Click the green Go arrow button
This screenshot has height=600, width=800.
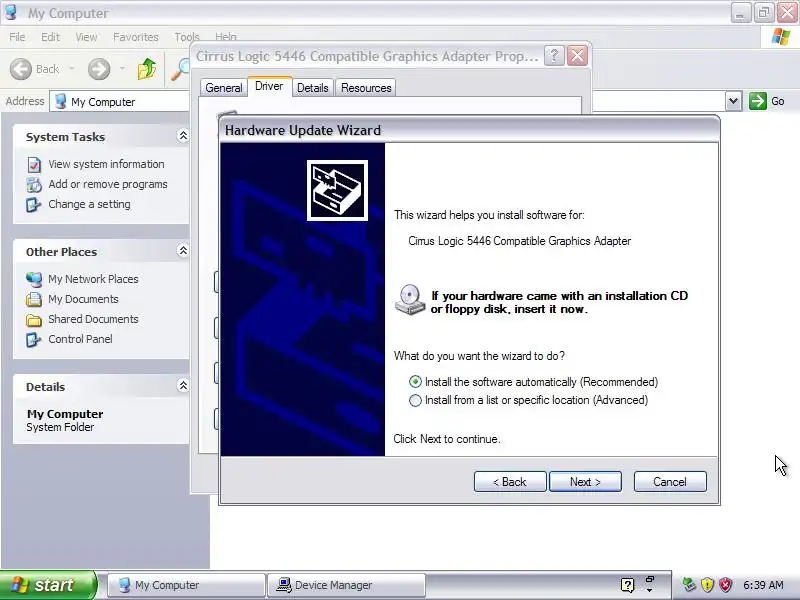758,101
